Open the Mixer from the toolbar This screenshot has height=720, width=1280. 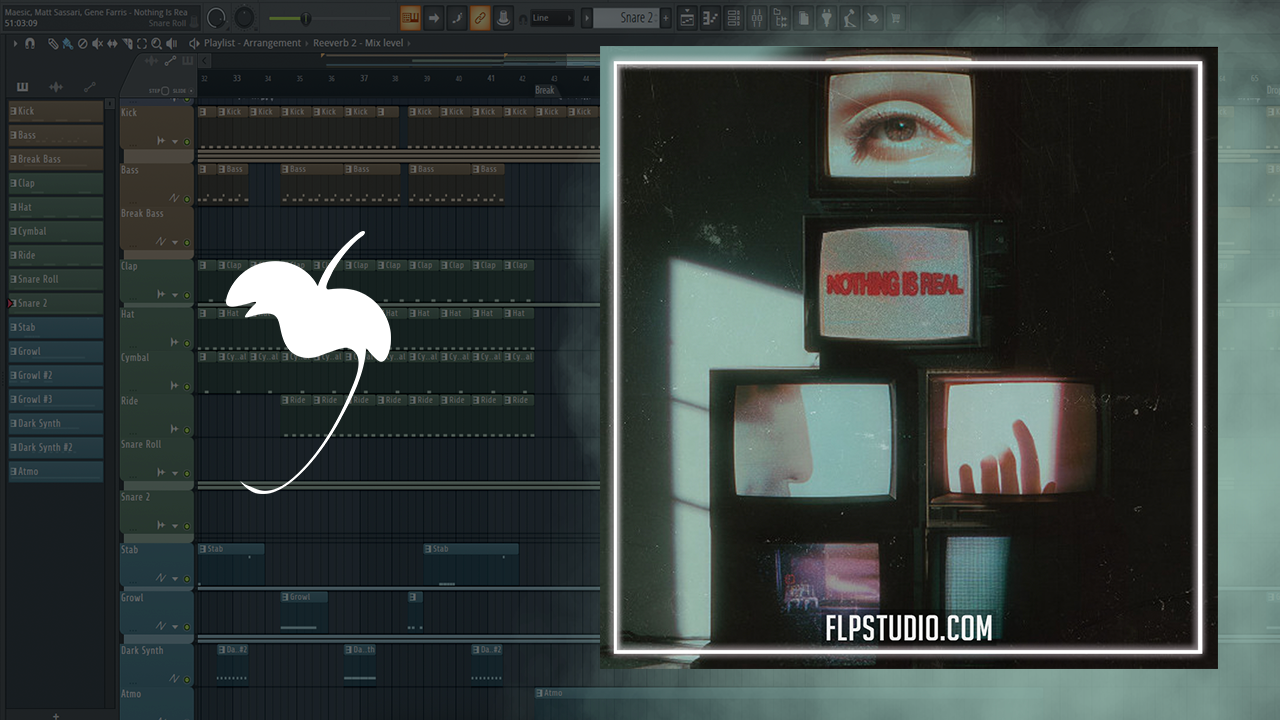[756, 18]
